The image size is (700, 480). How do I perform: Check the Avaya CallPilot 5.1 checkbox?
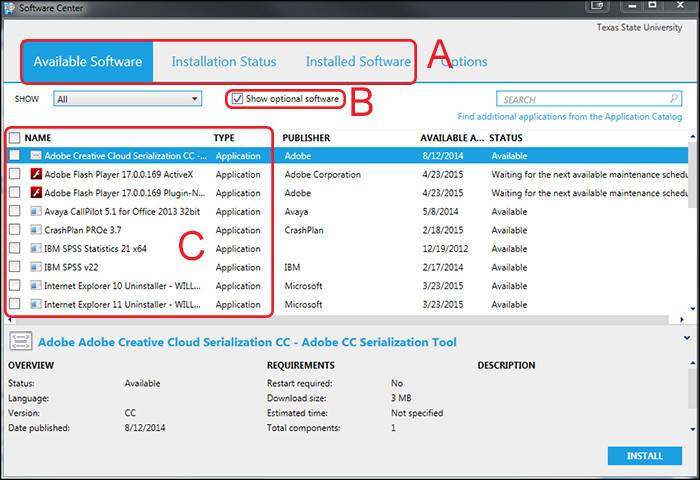pos(14,211)
